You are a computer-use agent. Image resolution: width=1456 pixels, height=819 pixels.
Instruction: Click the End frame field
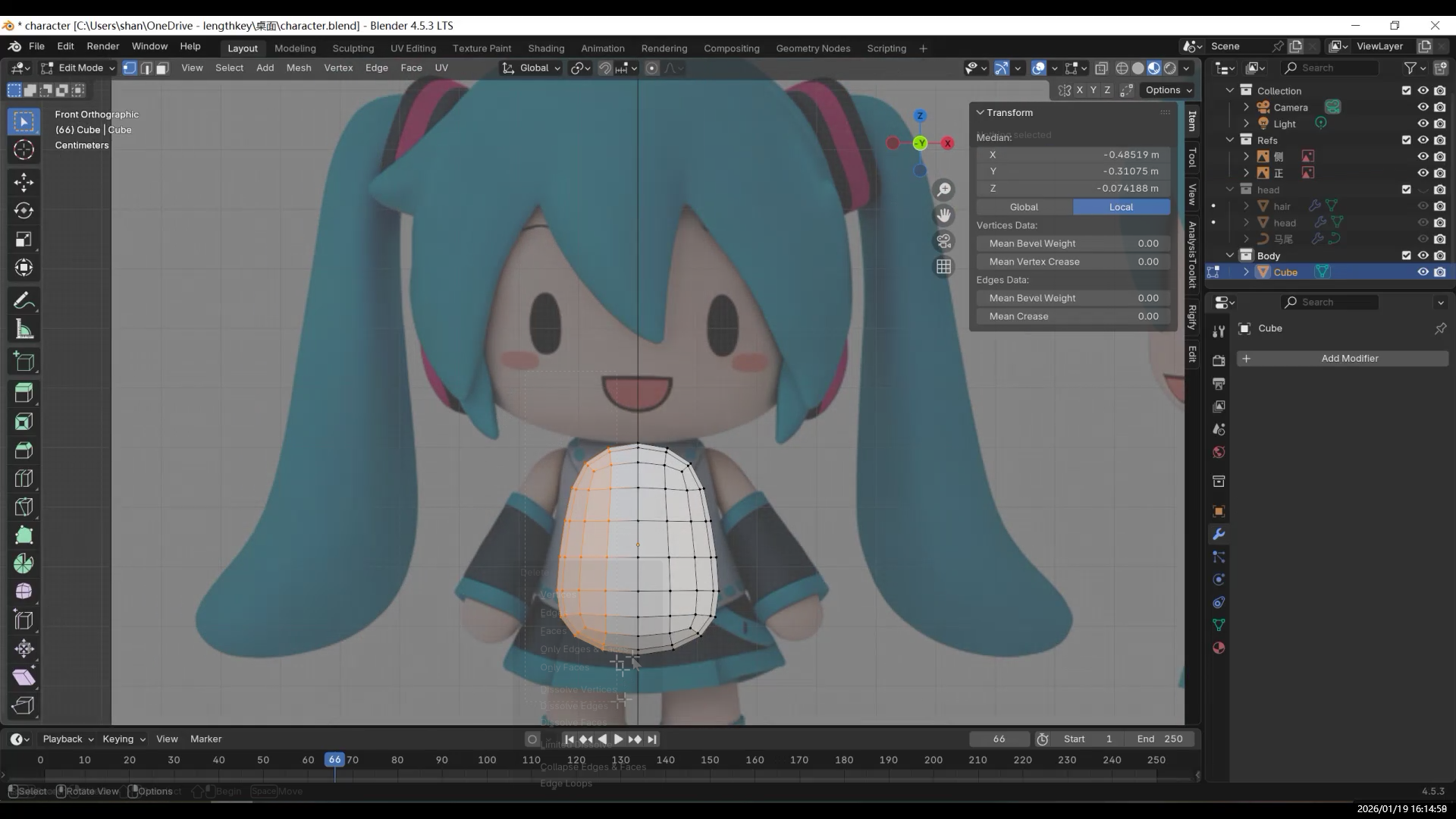pos(1159,739)
